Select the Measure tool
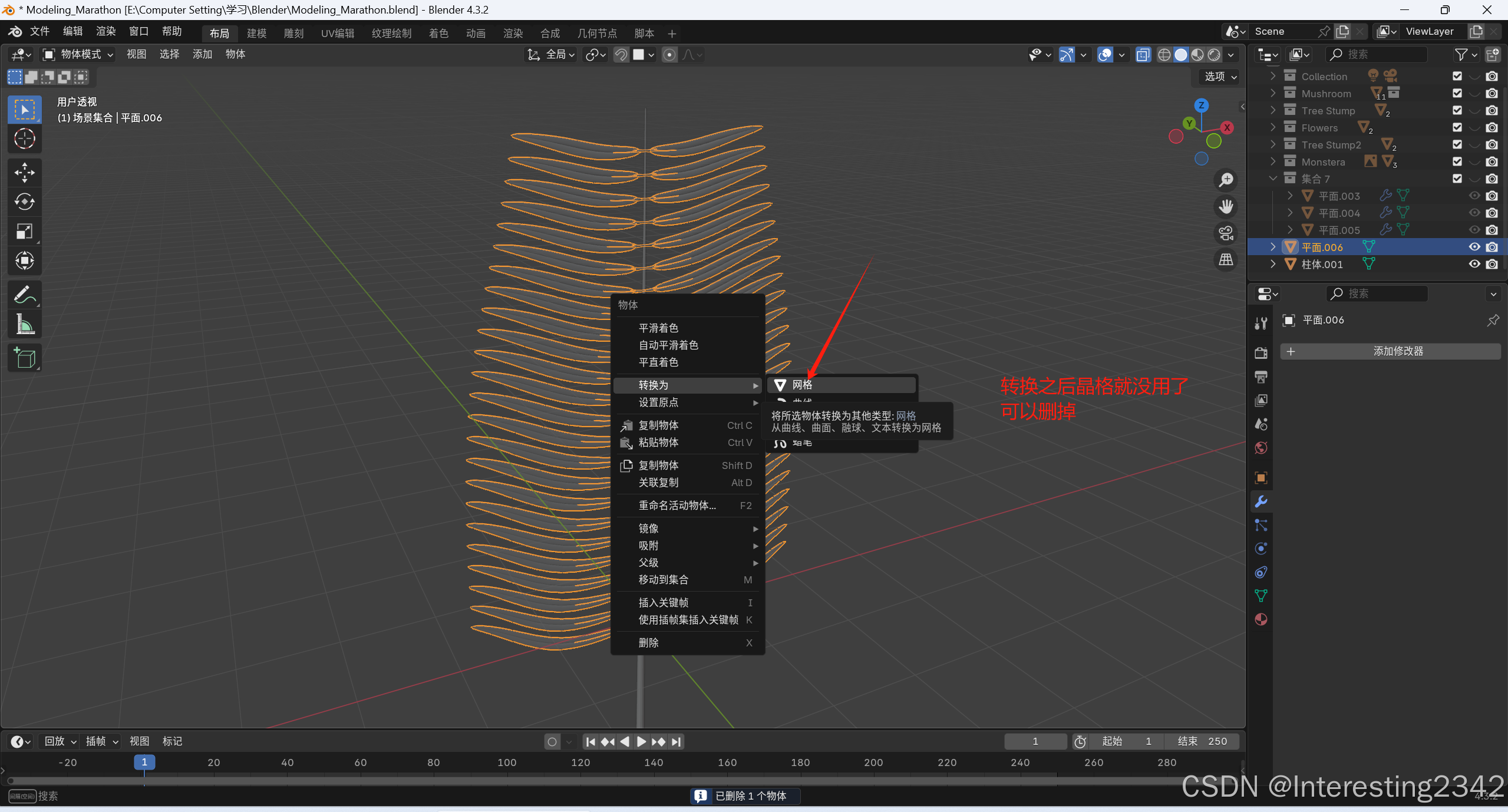 point(24,324)
